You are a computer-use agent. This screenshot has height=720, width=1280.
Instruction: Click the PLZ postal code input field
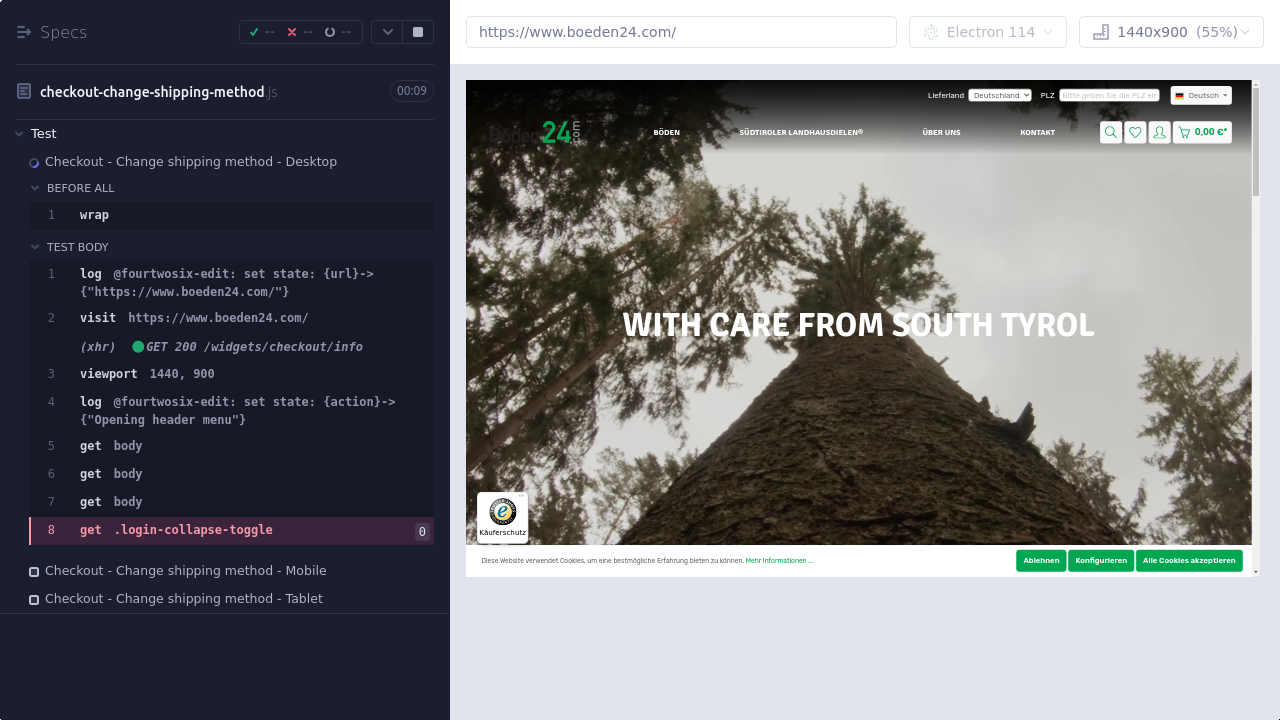click(1109, 95)
